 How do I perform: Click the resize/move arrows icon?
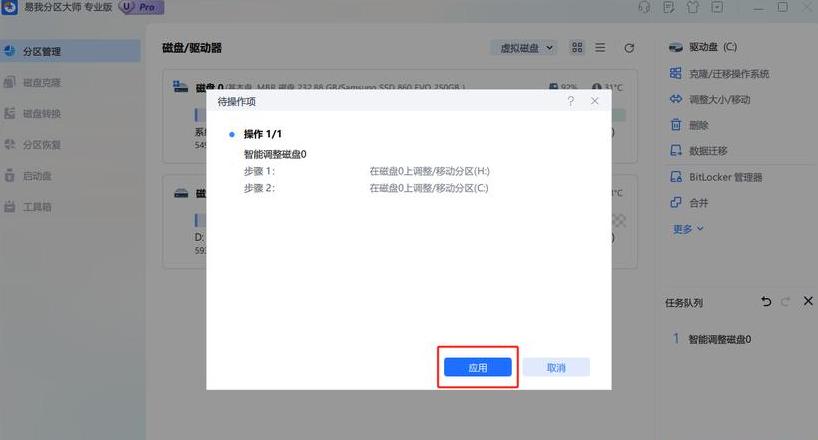tap(676, 99)
